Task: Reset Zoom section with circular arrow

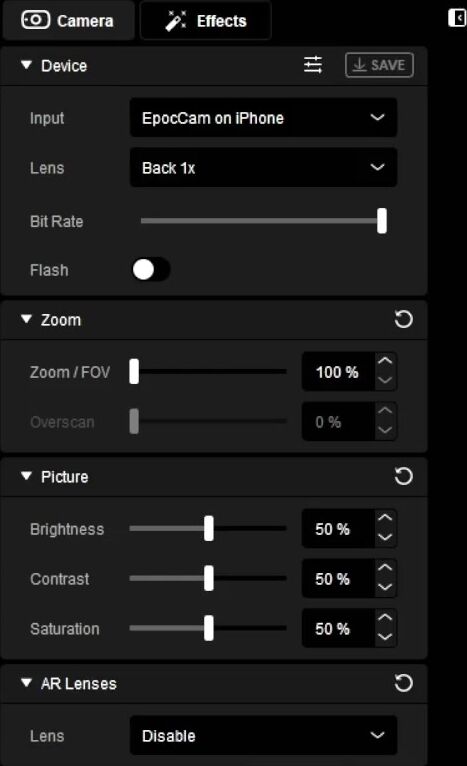Action: click(403, 319)
